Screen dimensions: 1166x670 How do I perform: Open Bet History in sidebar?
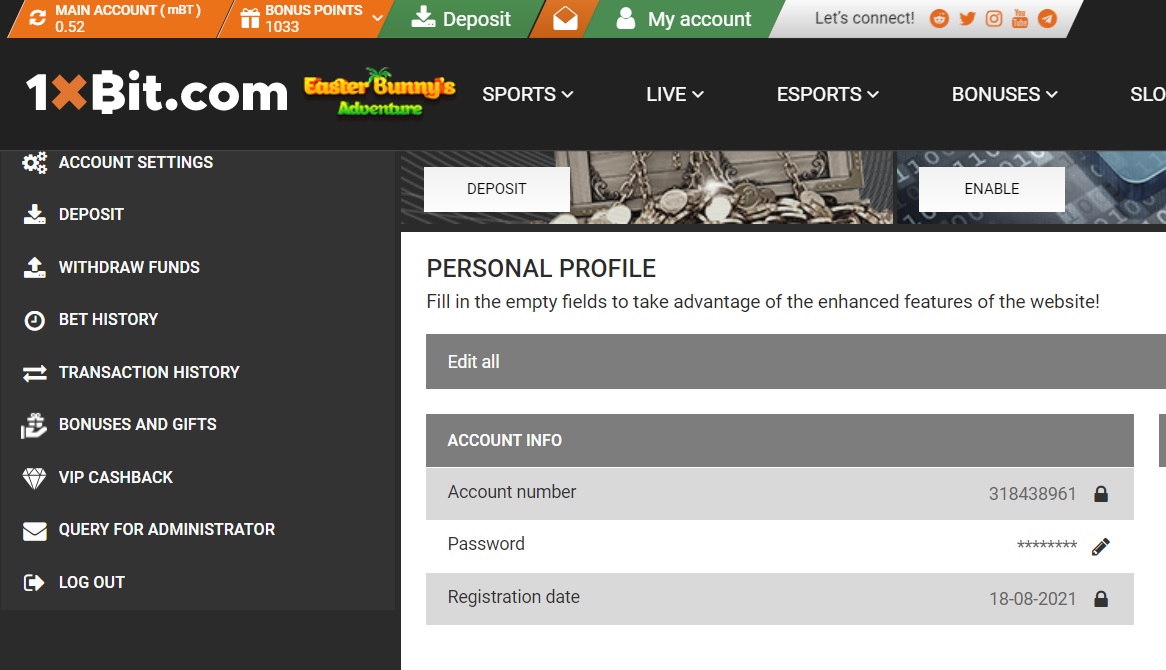coord(108,320)
